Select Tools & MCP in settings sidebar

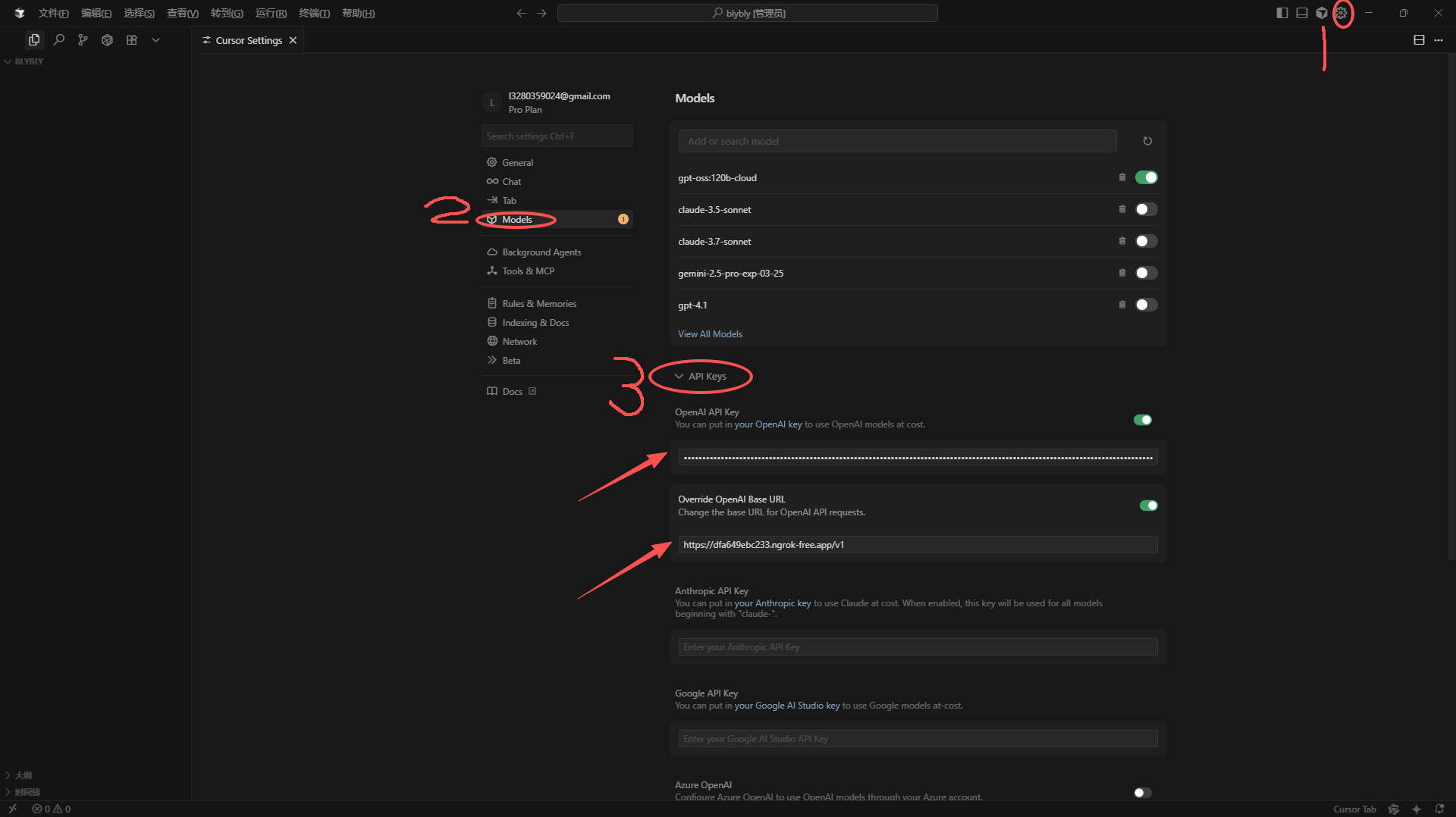pos(528,271)
